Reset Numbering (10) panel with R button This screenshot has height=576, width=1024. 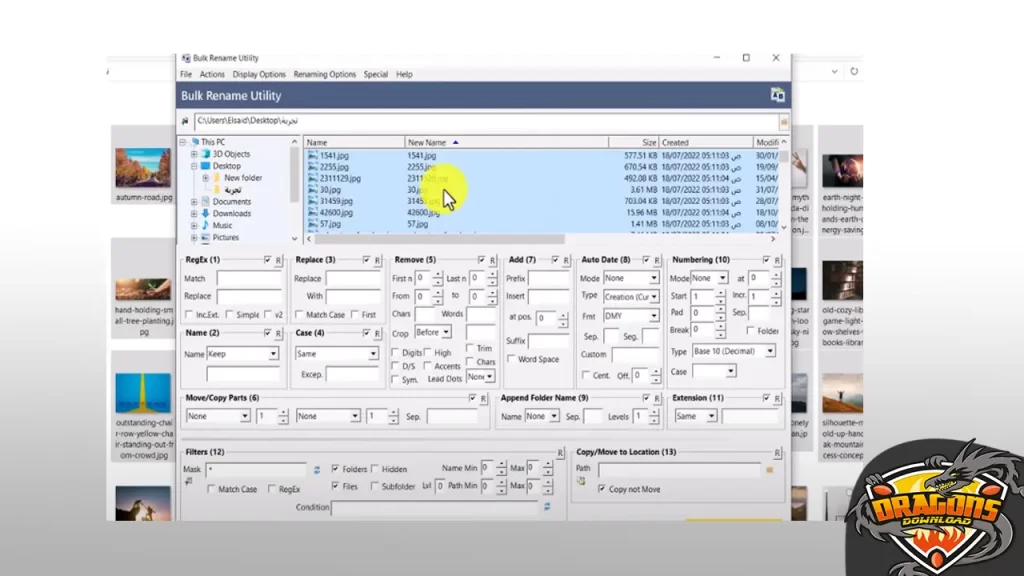(x=777, y=260)
